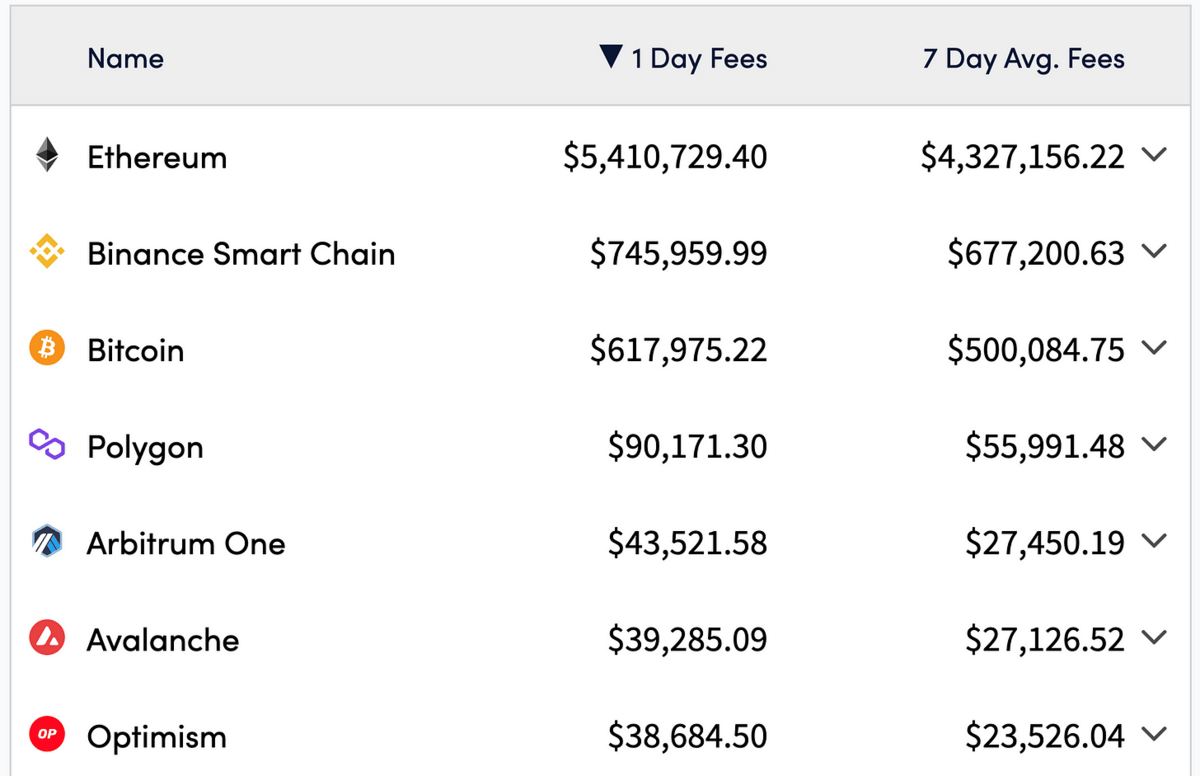Sort table by Name column
This screenshot has height=776, width=1200.
(x=125, y=59)
